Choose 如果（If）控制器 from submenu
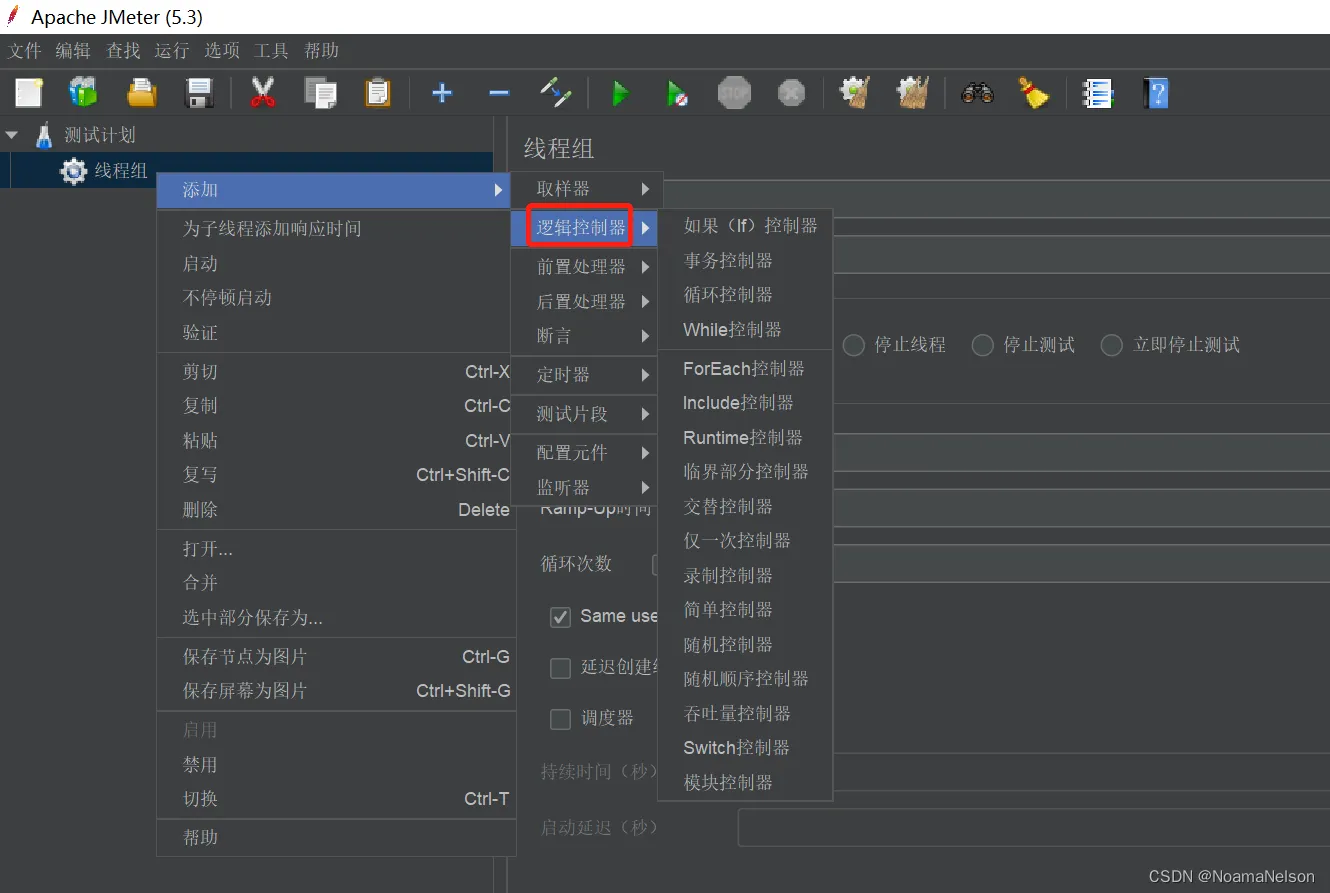Image resolution: width=1330 pixels, height=893 pixels. [745, 226]
